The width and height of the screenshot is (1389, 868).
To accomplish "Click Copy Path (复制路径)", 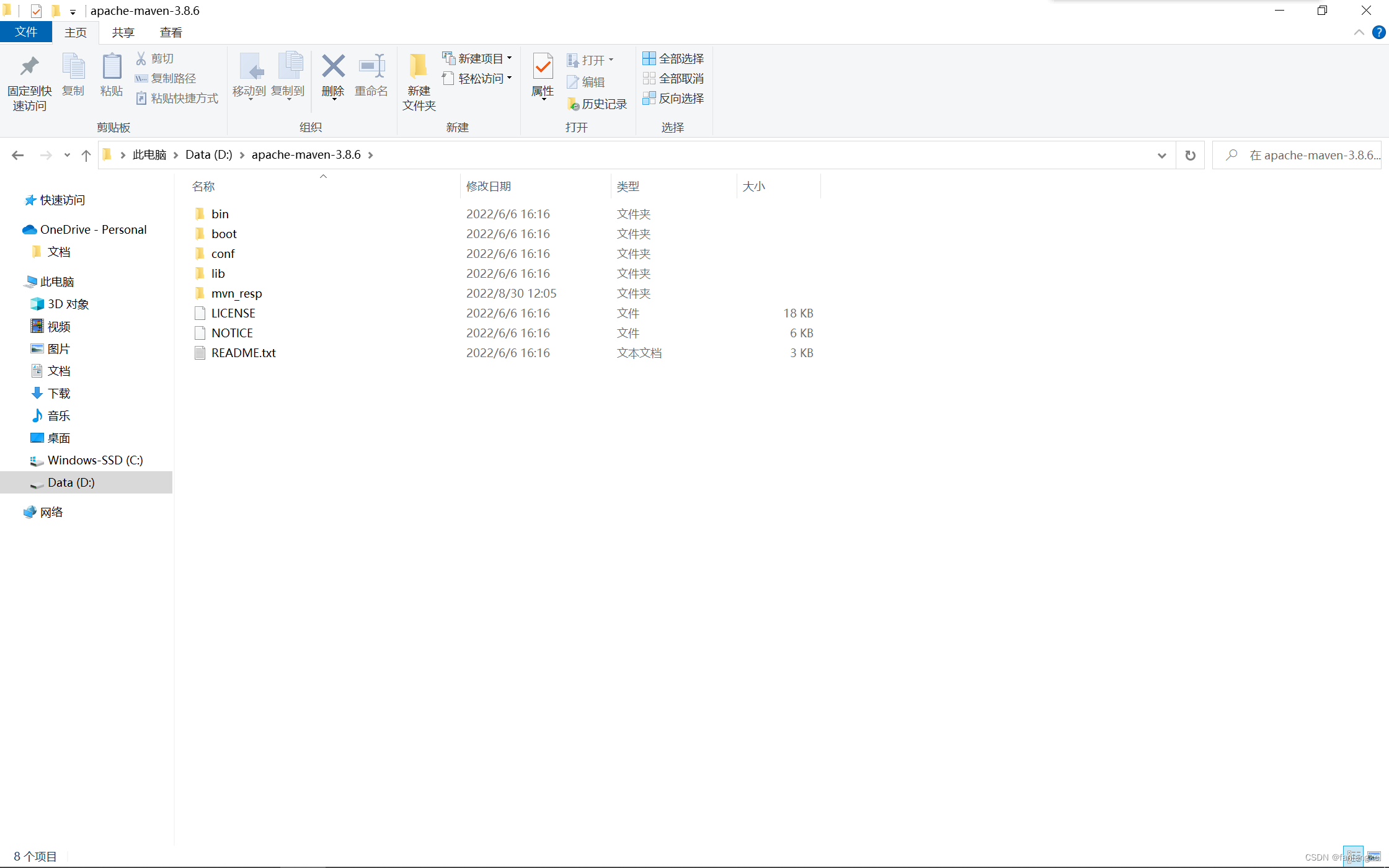I will [166, 78].
